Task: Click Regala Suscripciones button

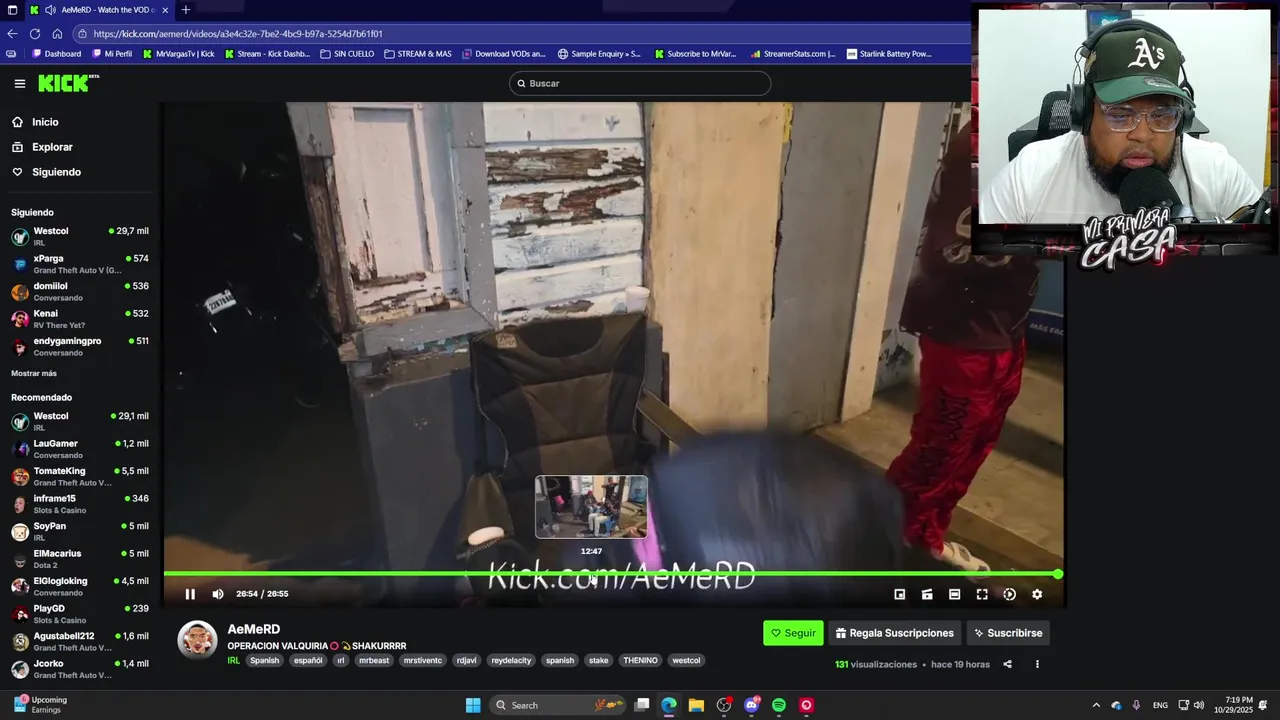Action: click(x=894, y=633)
